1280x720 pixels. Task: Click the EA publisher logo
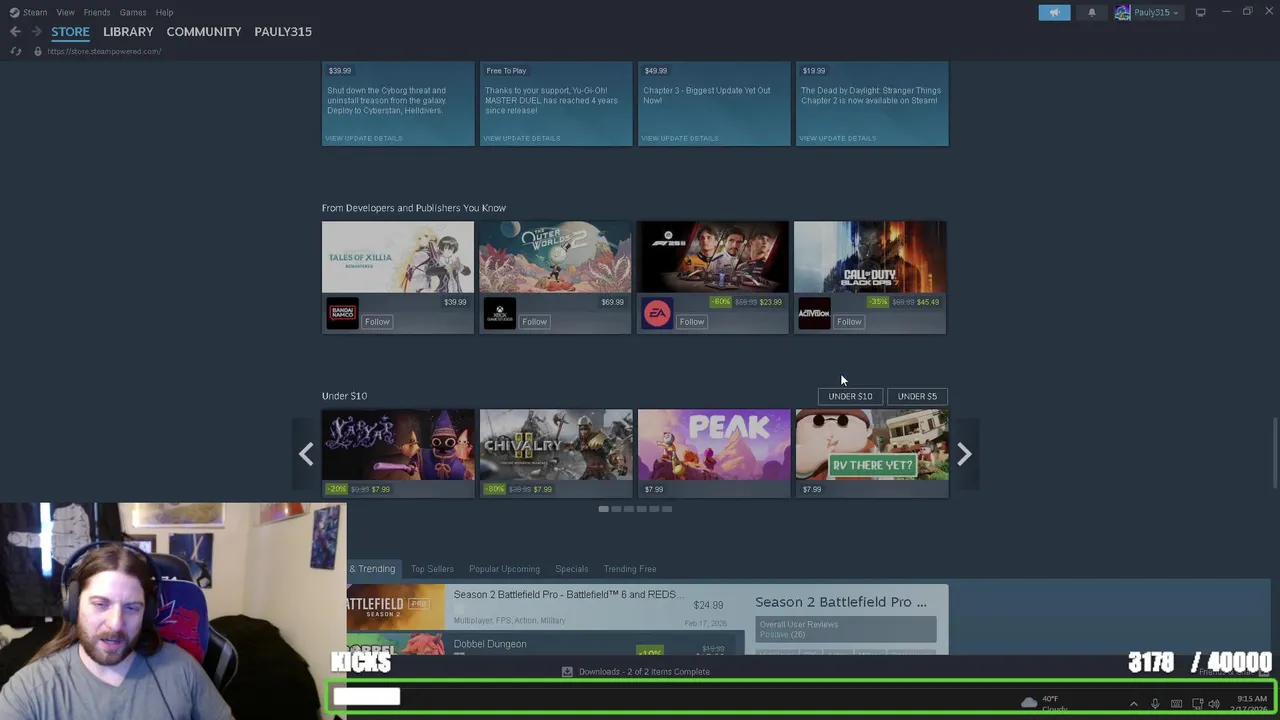[x=657, y=313]
